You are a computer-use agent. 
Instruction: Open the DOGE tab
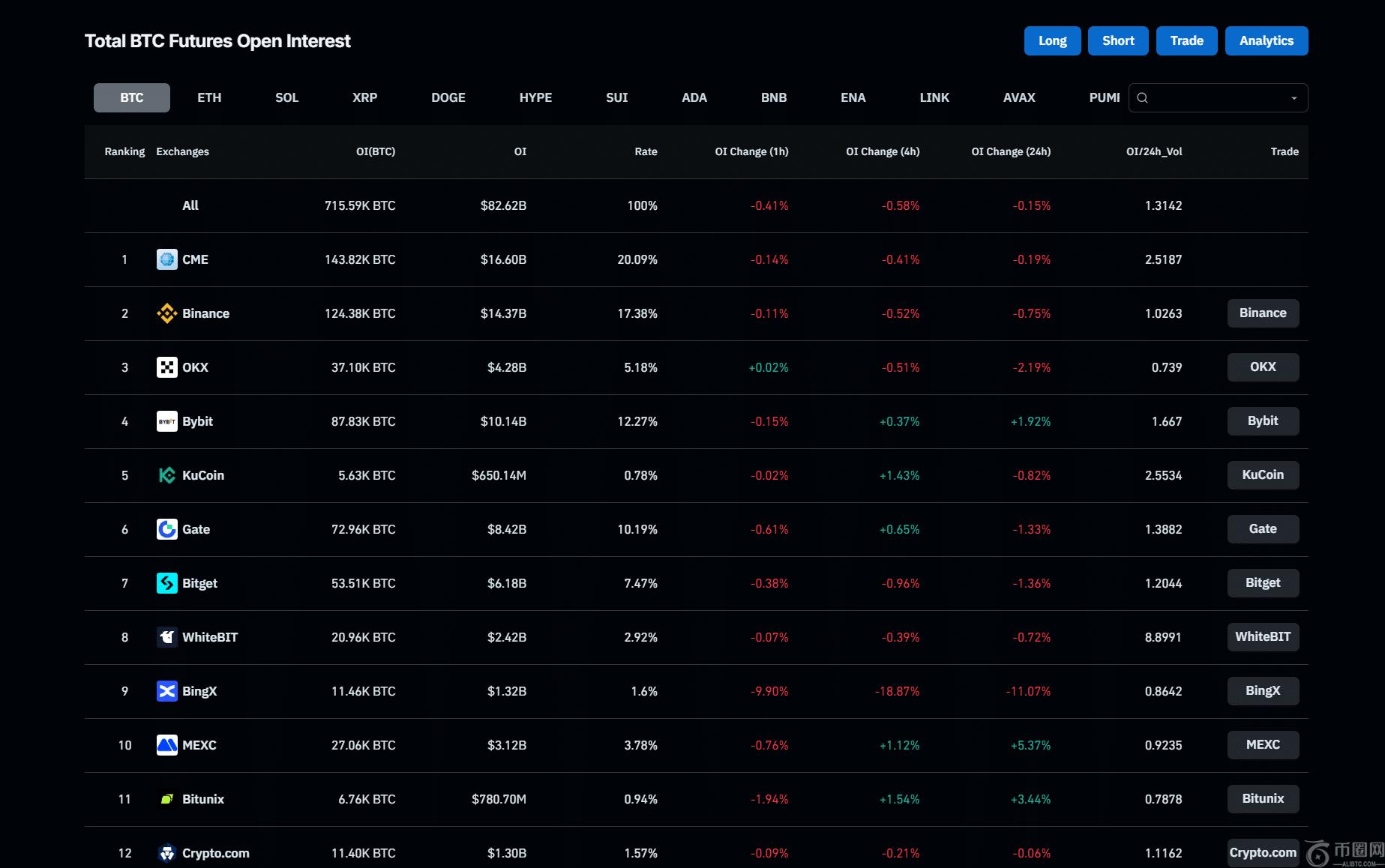point(448,98)
